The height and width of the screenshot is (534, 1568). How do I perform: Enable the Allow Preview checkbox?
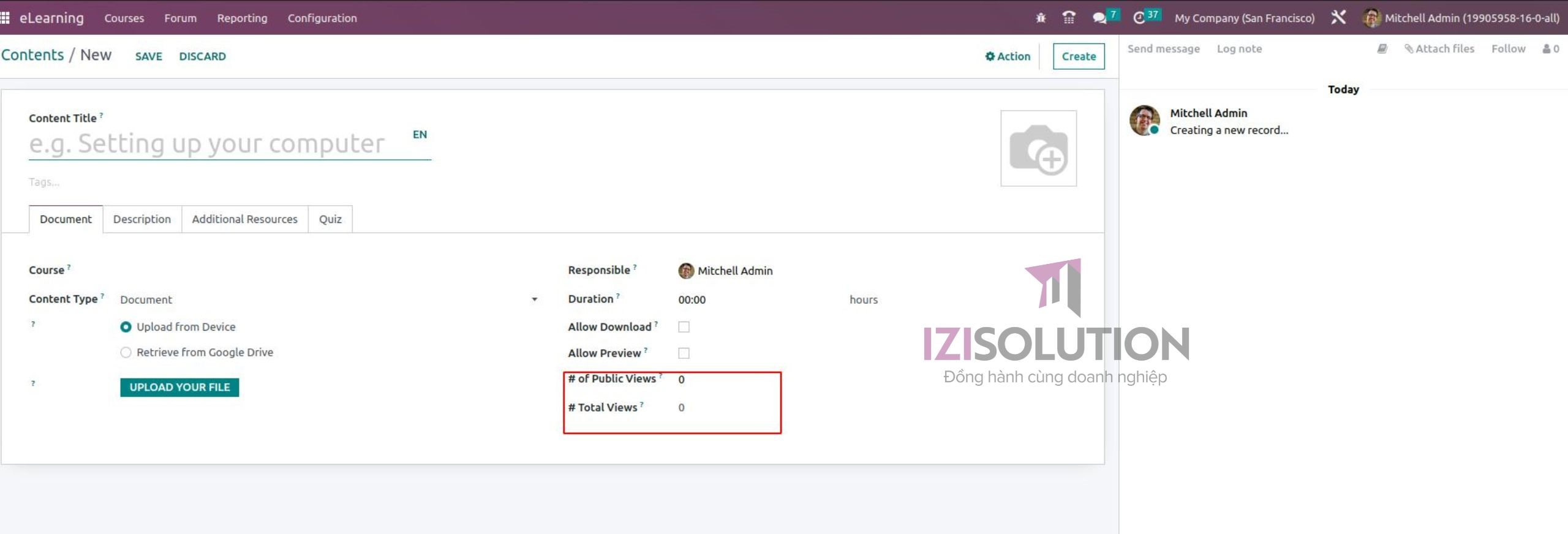point(684,353)
